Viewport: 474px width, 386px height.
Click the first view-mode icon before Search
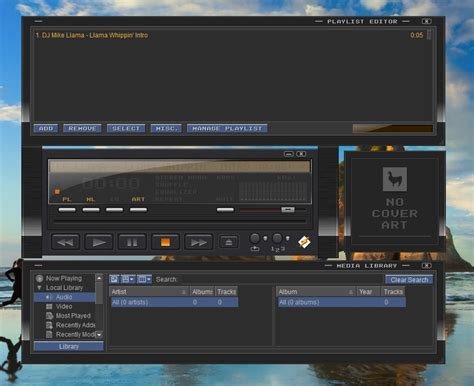pos(114,279)
